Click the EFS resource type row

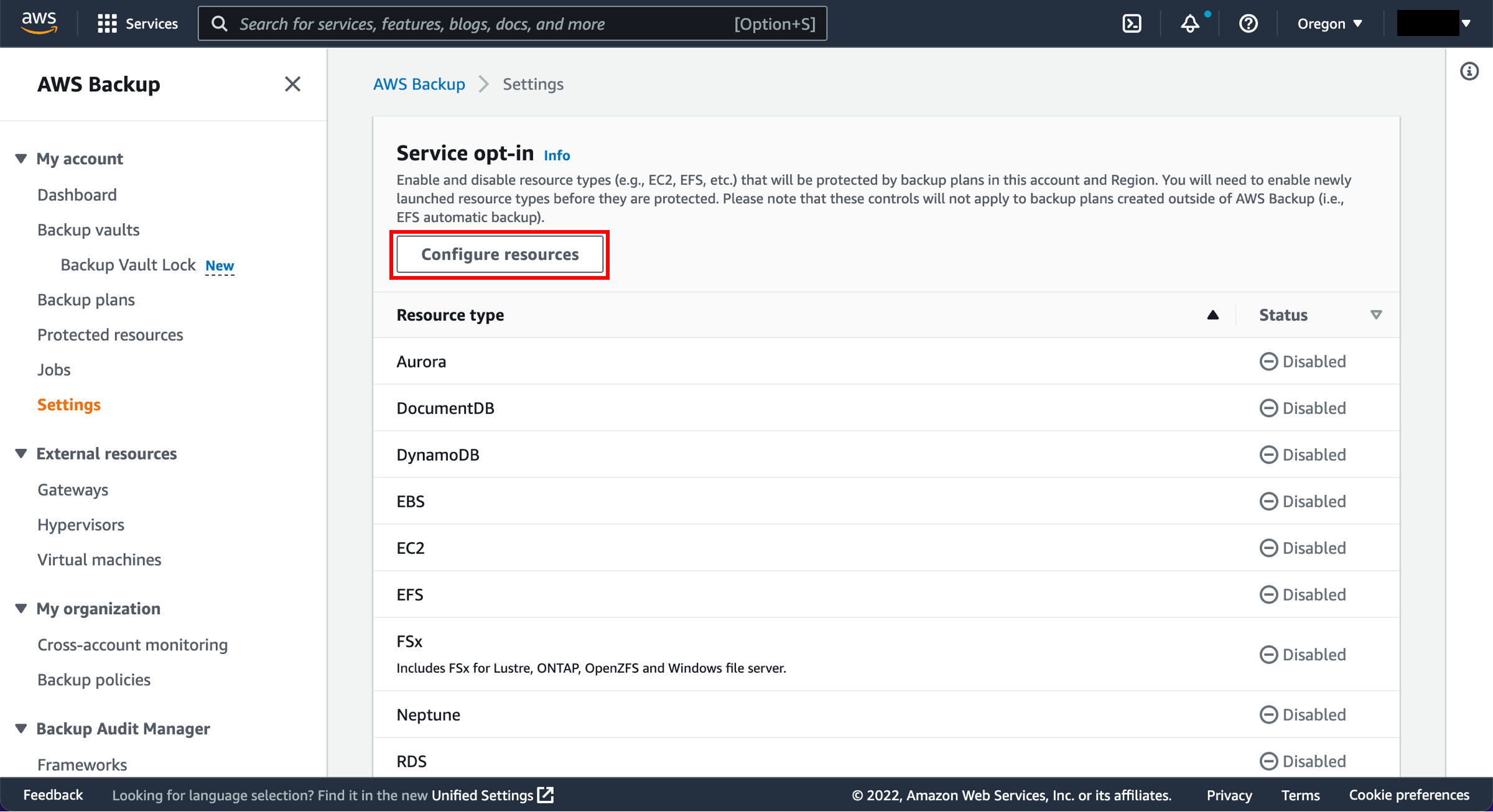point(886,594)
